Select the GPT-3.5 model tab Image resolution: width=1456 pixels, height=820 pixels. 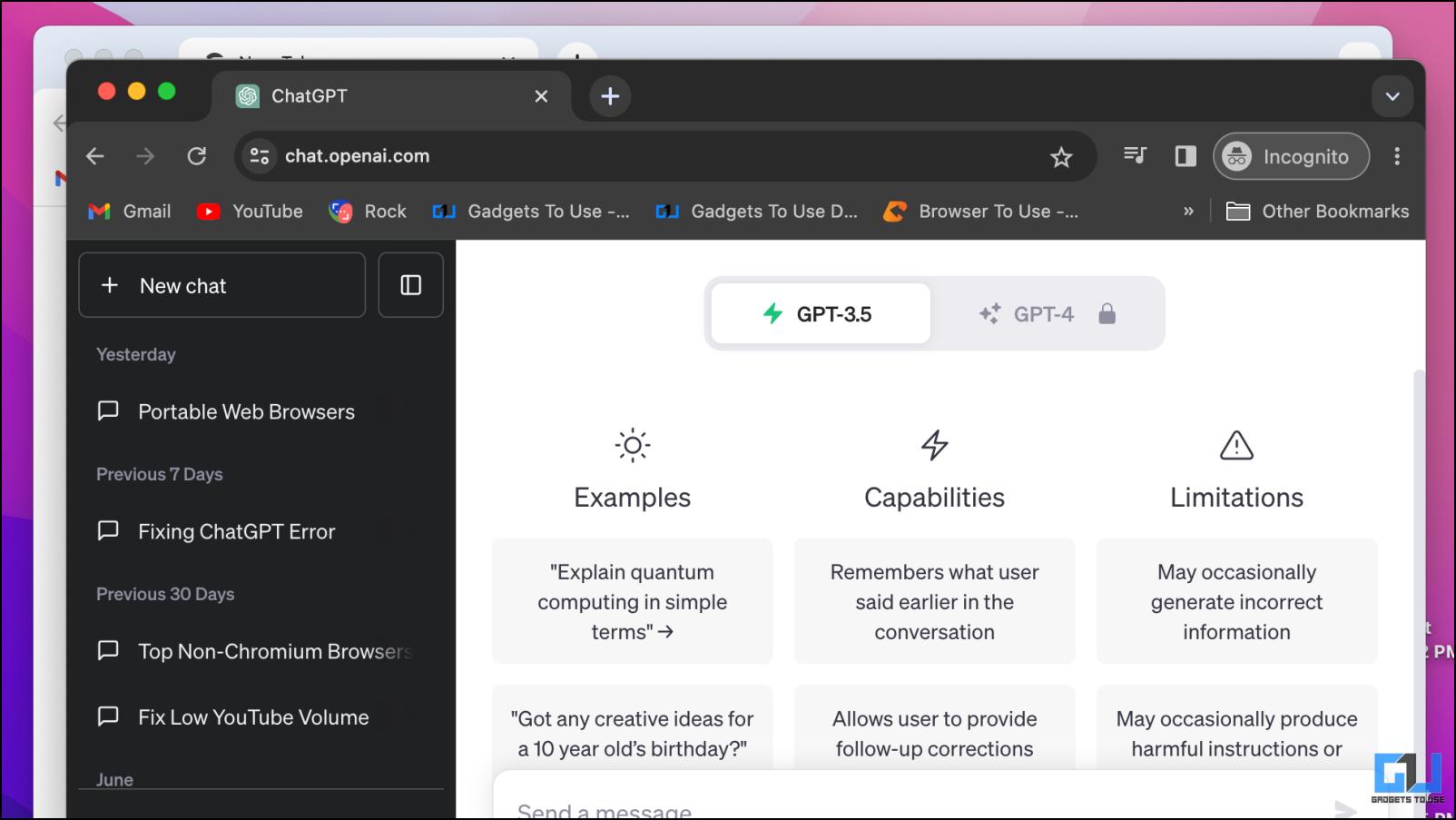pos(821,313)
